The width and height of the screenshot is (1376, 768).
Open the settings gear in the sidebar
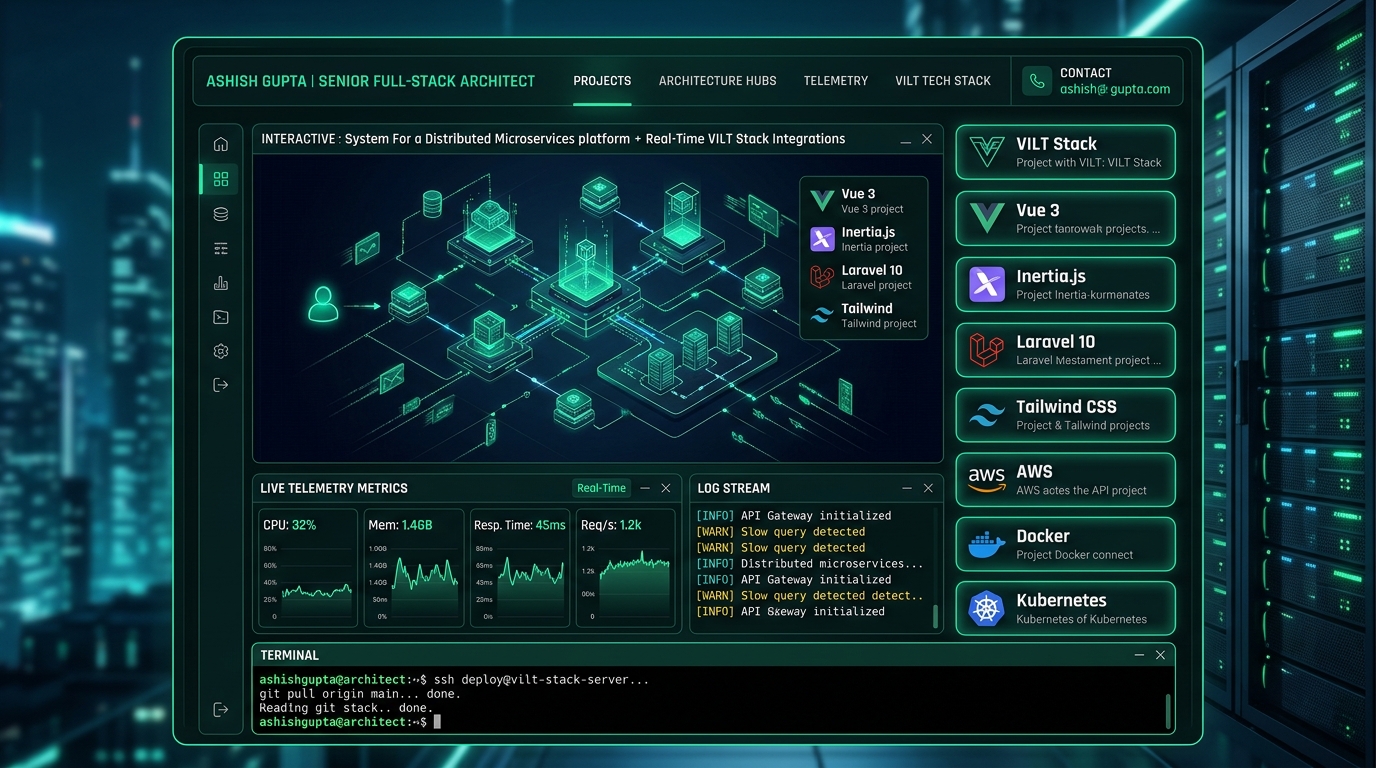[x=221, y=351]
